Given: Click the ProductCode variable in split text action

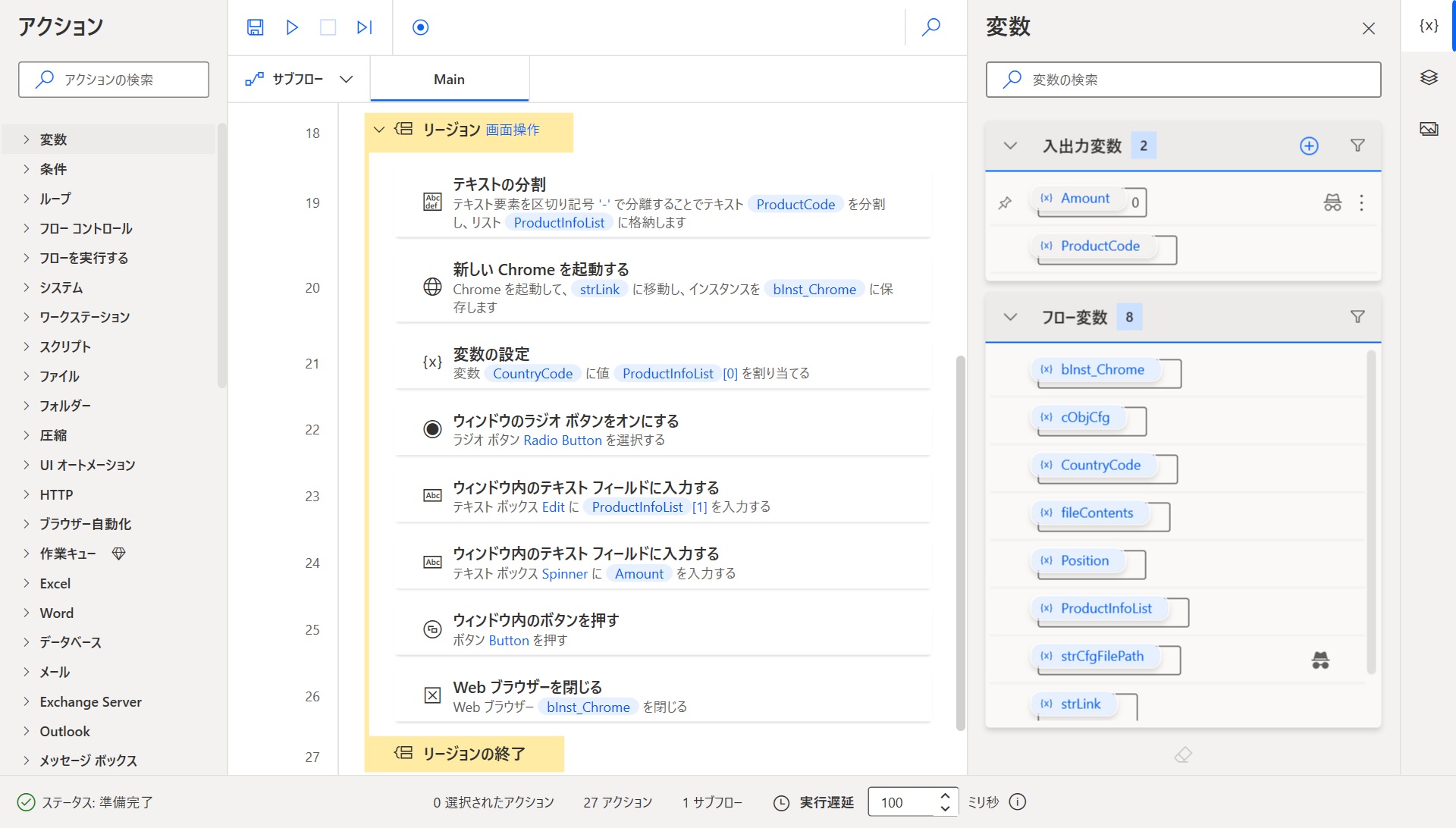Looking at the screenshot, I should click(795, 205).
